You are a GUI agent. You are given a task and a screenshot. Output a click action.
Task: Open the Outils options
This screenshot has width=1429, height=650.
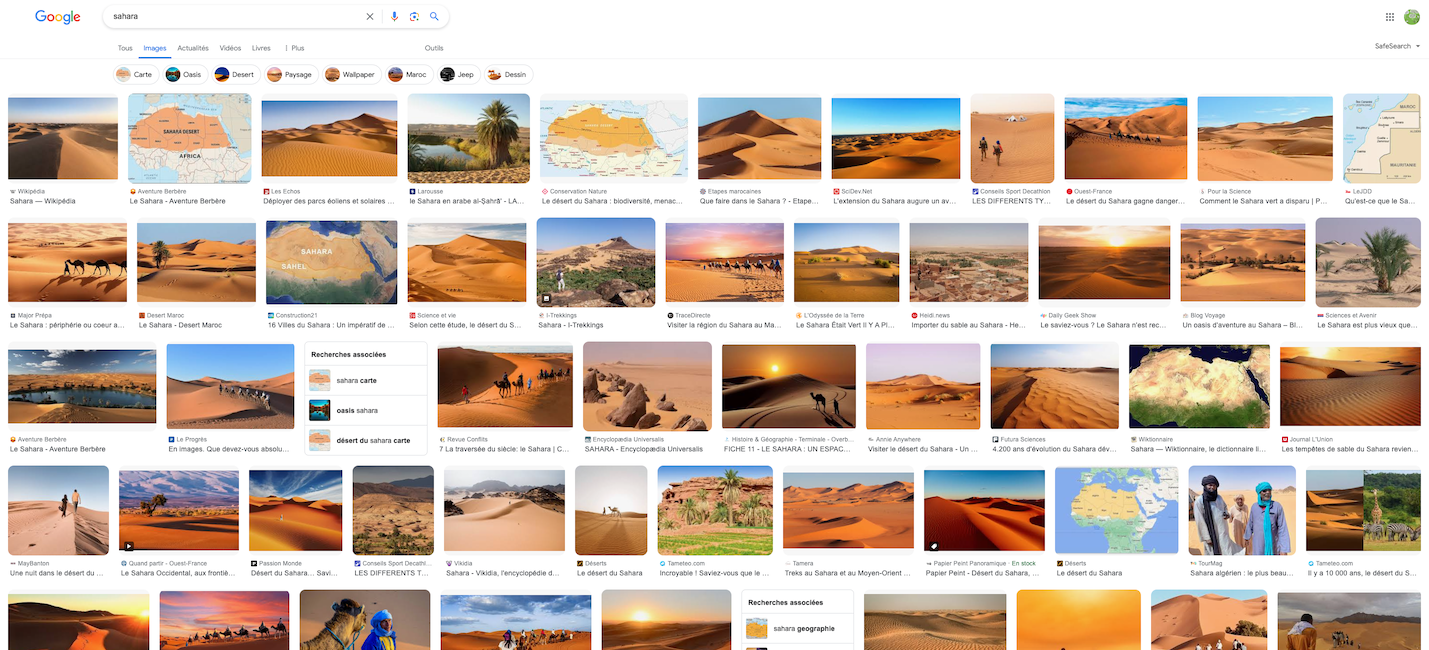(434, 48)
